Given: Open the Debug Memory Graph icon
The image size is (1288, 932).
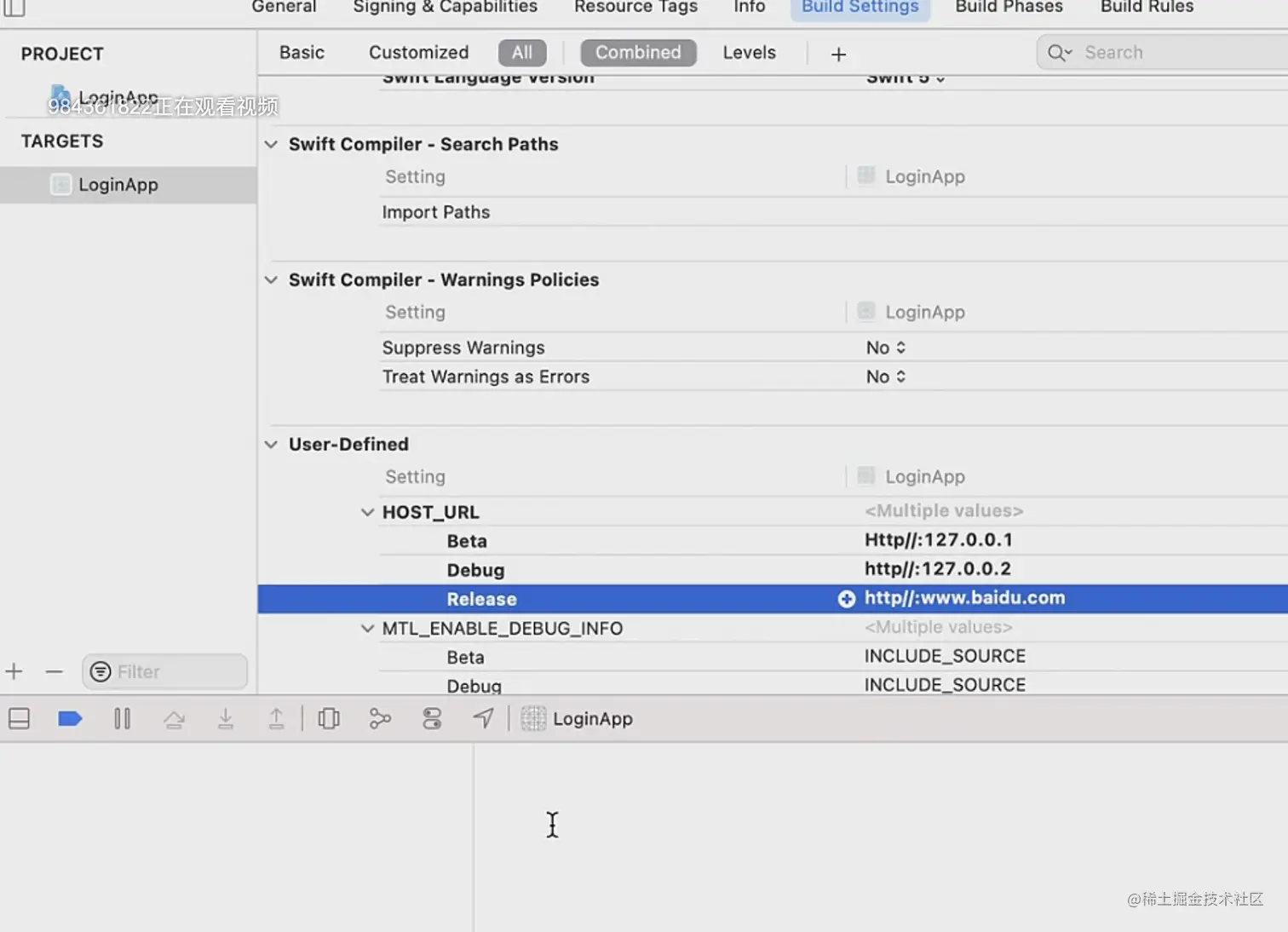Looking at the screenshot, I should (x=380, y=719).
